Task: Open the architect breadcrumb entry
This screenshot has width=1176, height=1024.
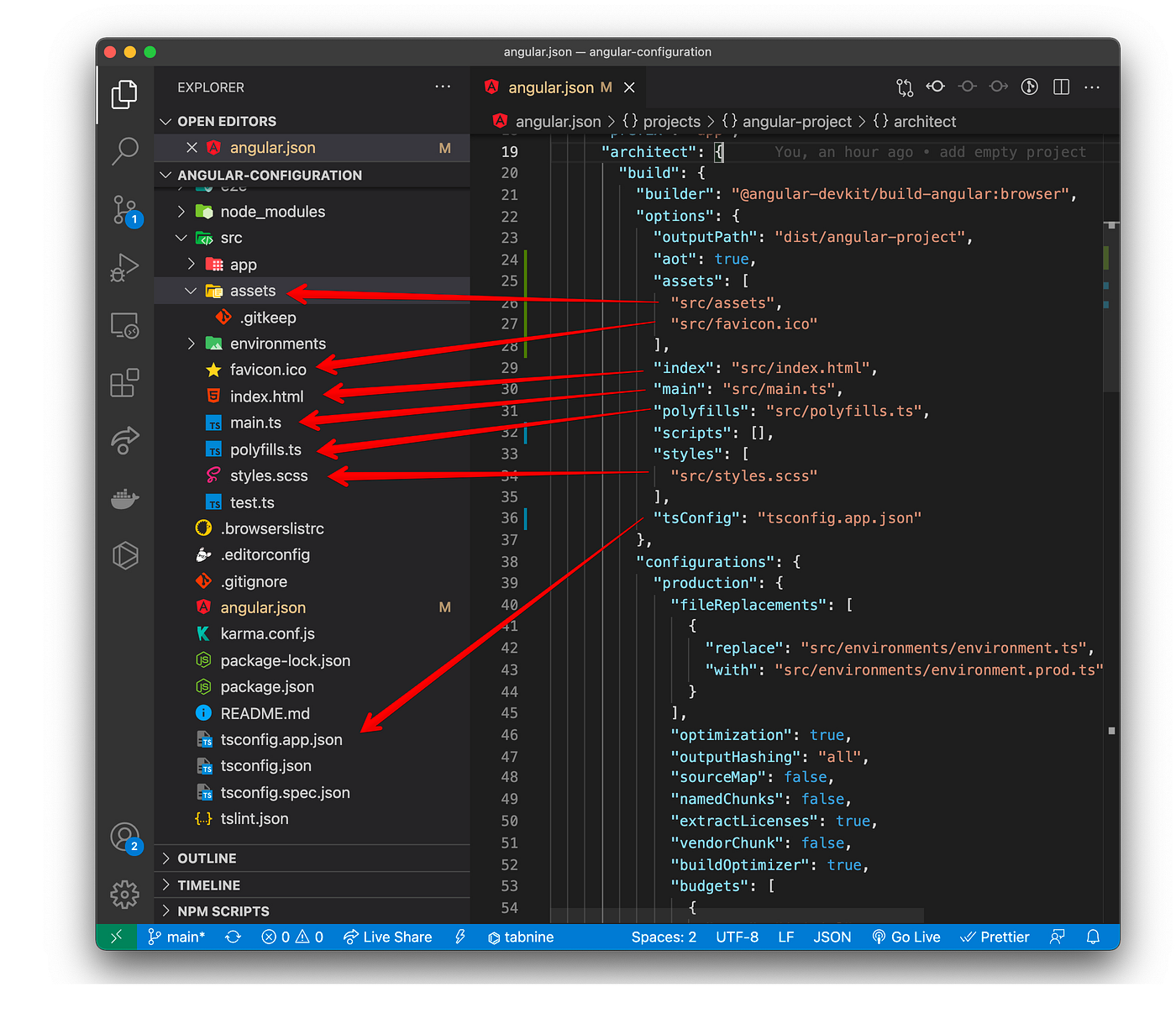Action: tap(924, 121)
